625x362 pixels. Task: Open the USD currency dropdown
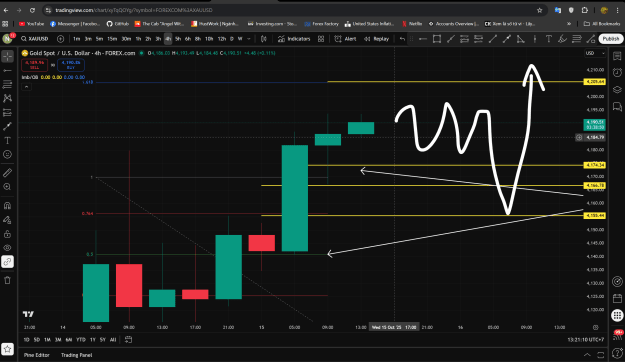[x=595, y=53]
